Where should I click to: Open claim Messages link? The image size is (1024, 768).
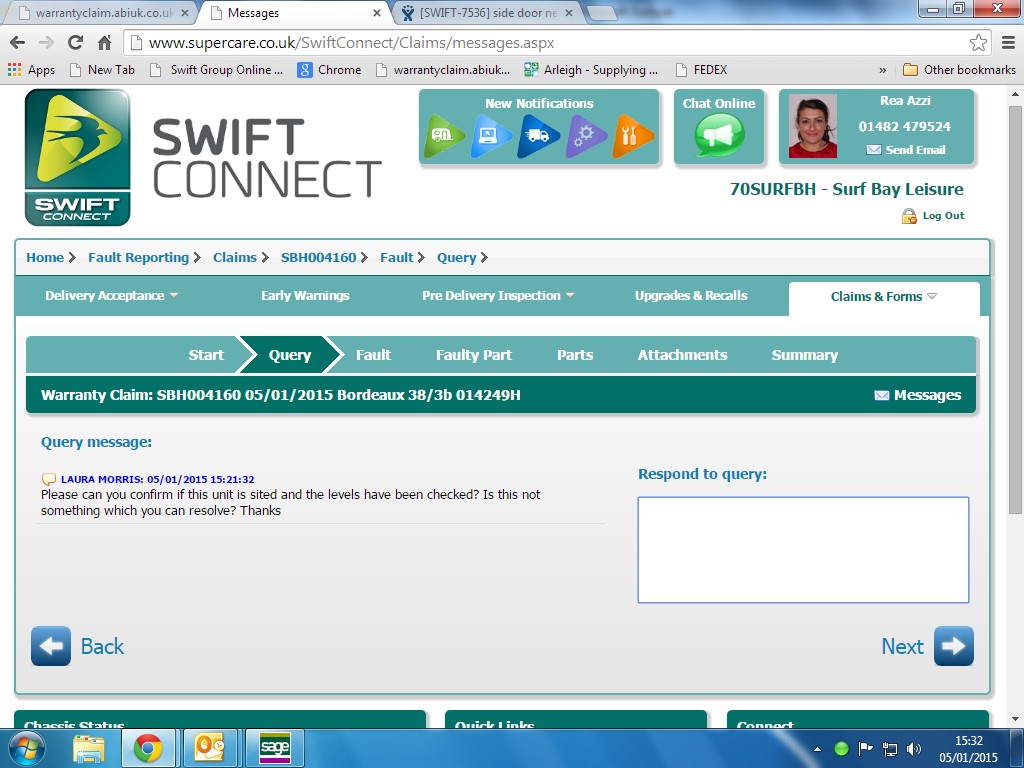click(x=918, y=395)
